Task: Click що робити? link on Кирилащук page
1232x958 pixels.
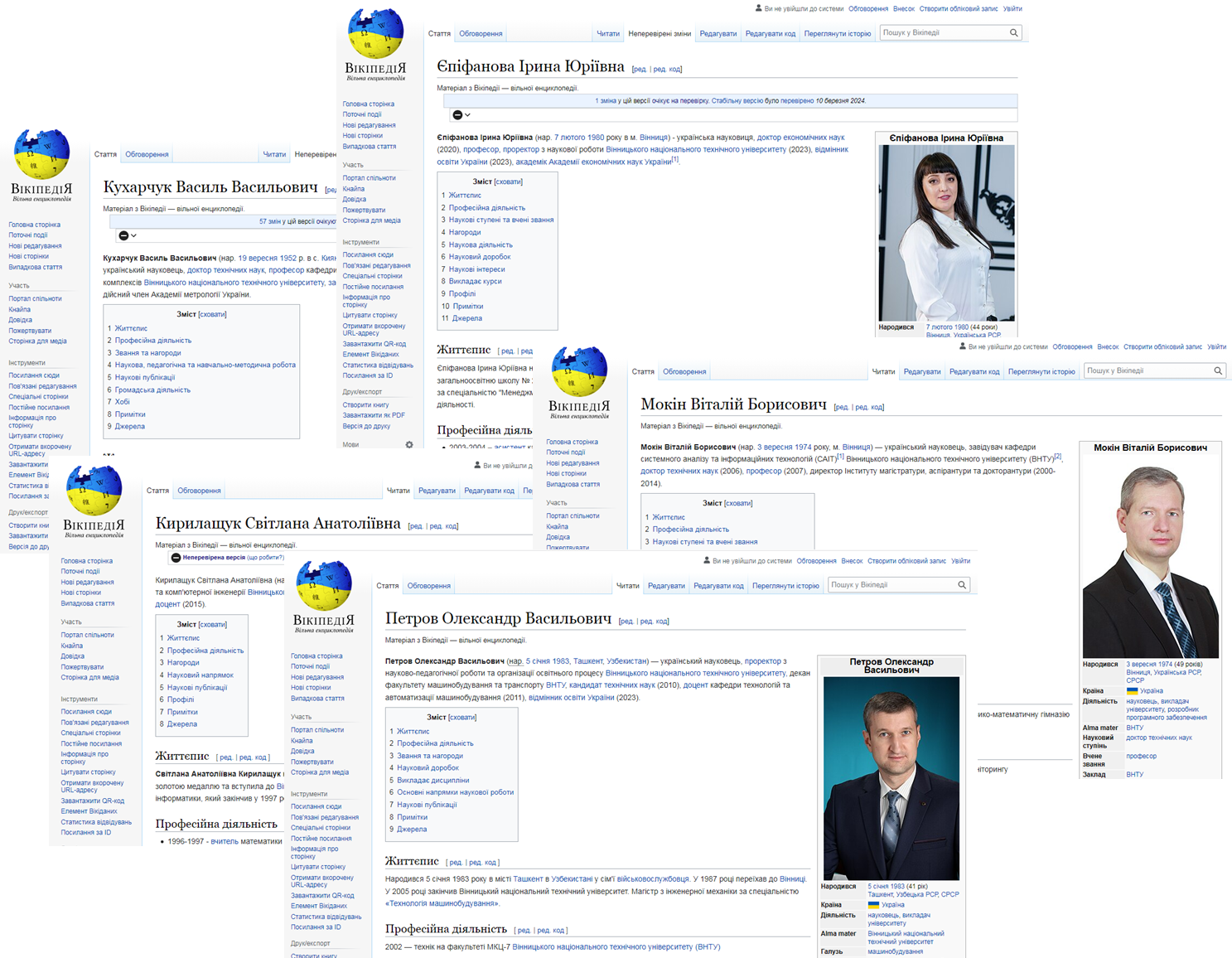Action: [265, 558]
